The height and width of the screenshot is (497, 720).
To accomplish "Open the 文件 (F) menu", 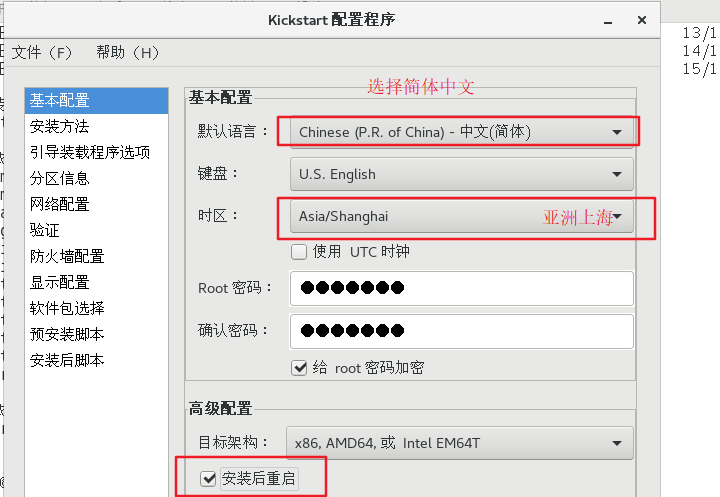I will (x=42, y=52).
